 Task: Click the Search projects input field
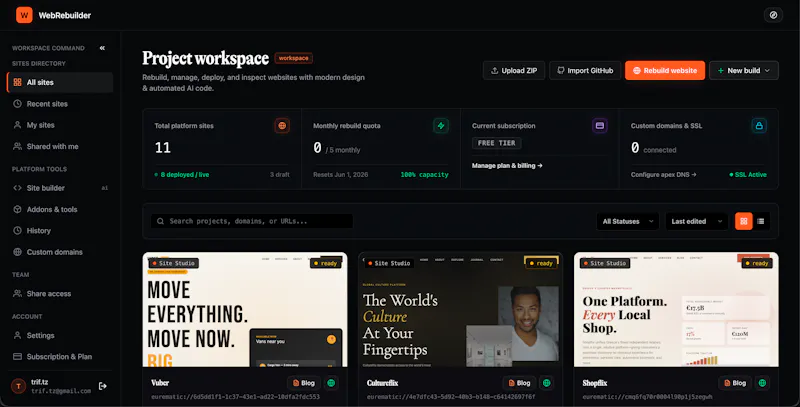pyautogui.click(x=252, y=221)
